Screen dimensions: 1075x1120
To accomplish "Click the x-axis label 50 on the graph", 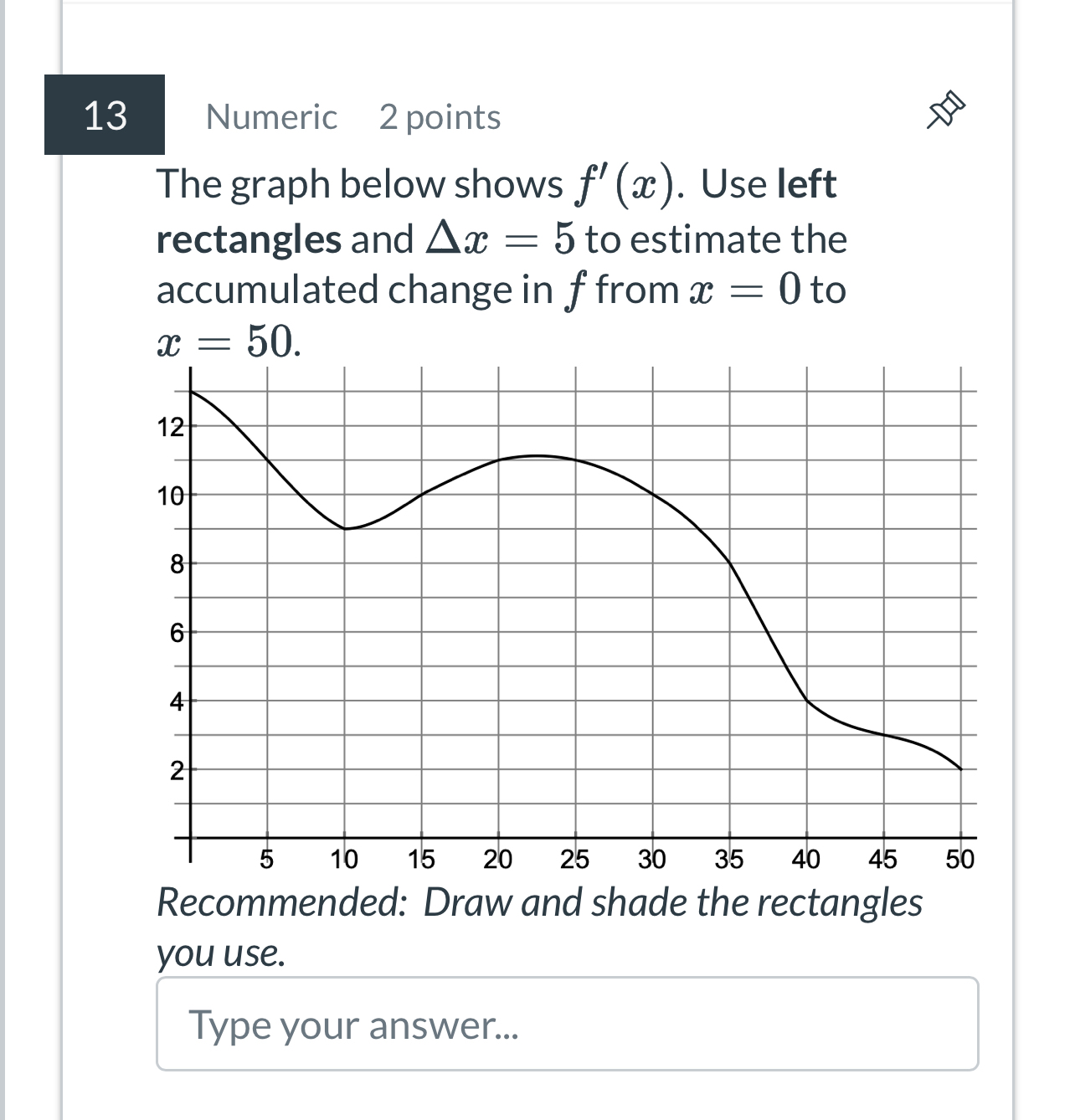I will (x=959, y=858).
